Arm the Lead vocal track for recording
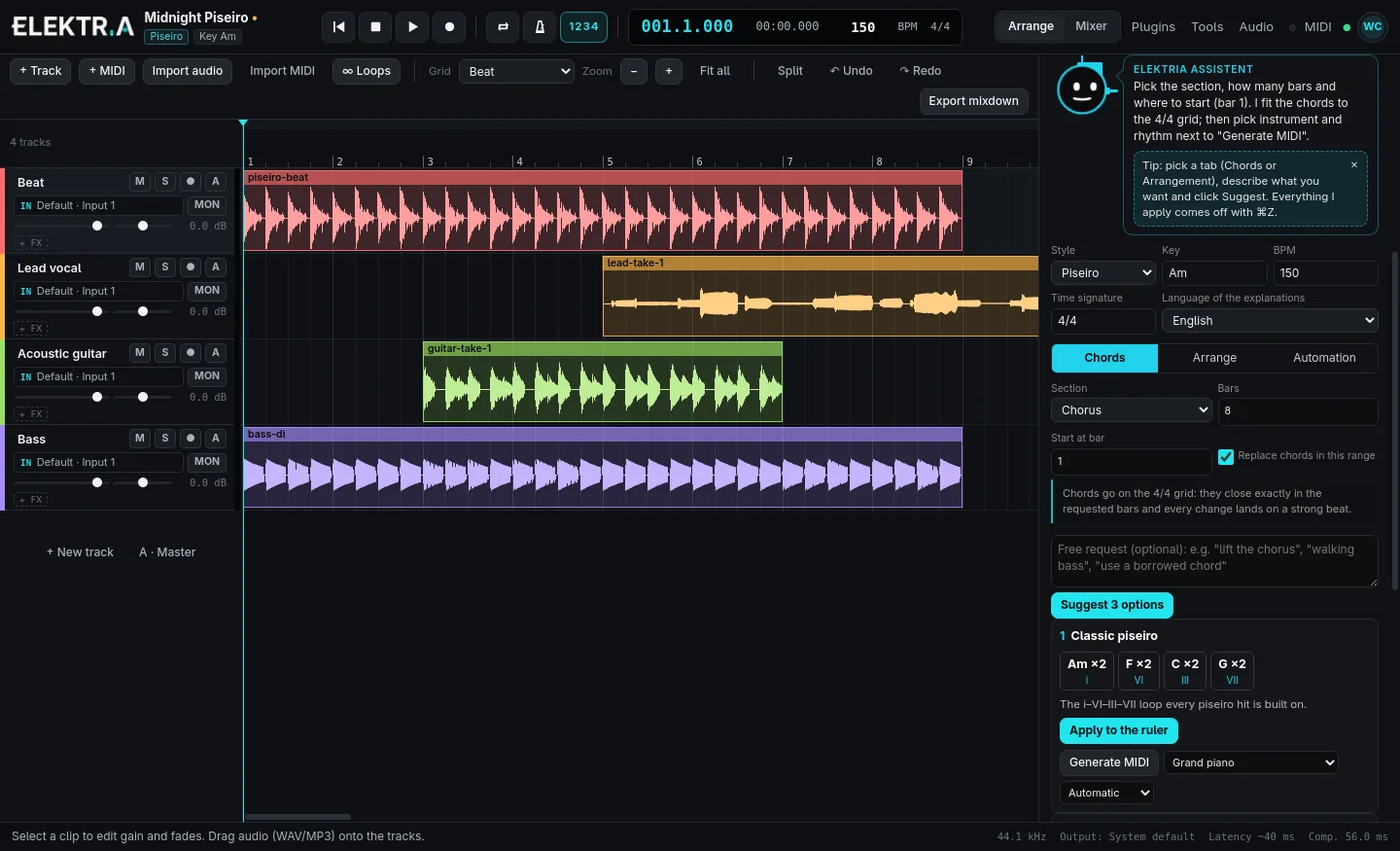 (191, 266)
